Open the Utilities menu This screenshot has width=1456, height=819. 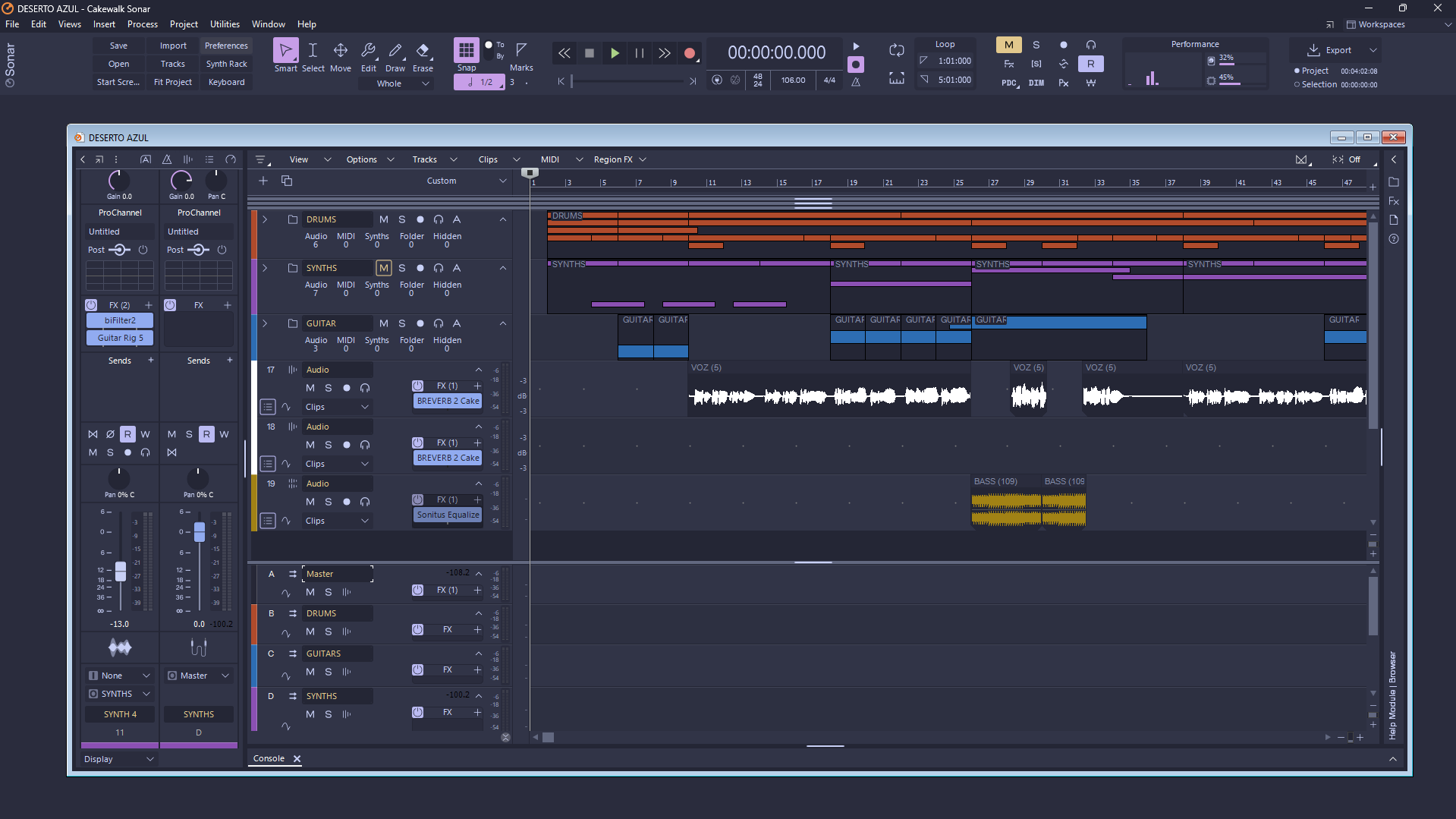pos(225,24)
